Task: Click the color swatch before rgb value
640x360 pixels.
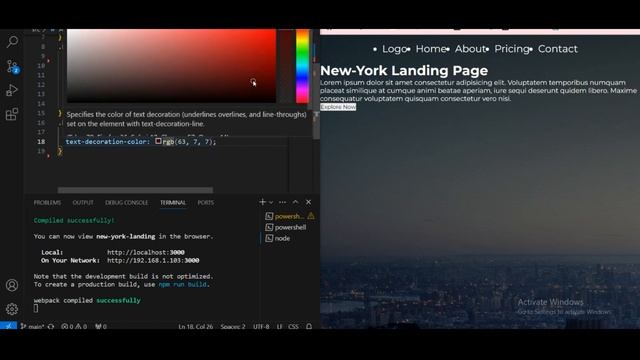Action: pos(158,141)
